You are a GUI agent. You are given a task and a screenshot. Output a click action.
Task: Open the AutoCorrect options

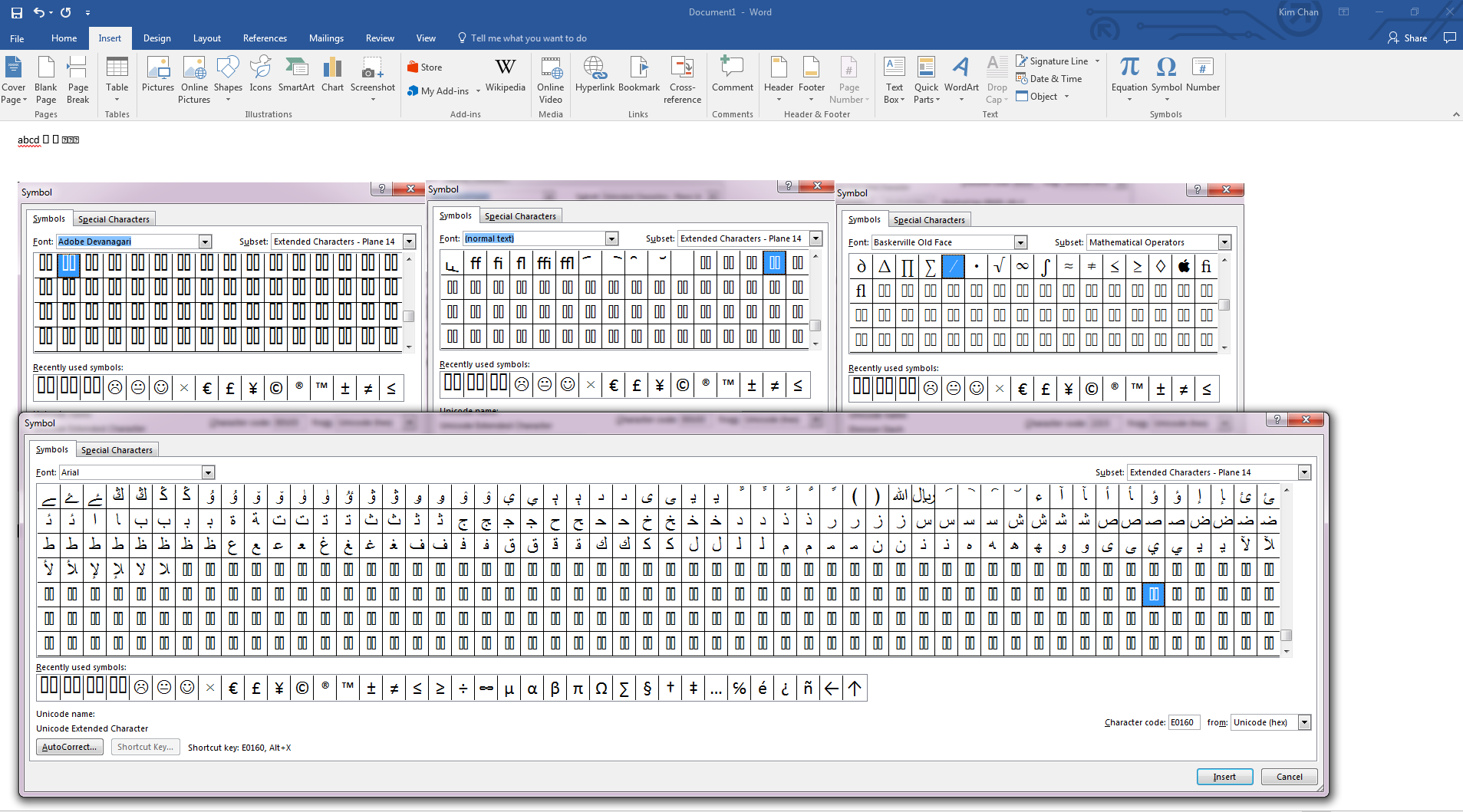point(69,747)
